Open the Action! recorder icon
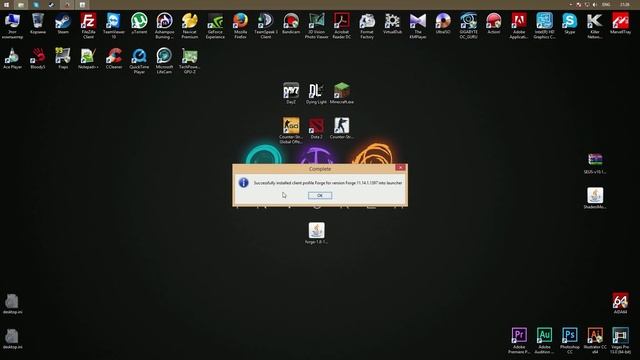Viewport: 640px width, 360px height. 493,23
